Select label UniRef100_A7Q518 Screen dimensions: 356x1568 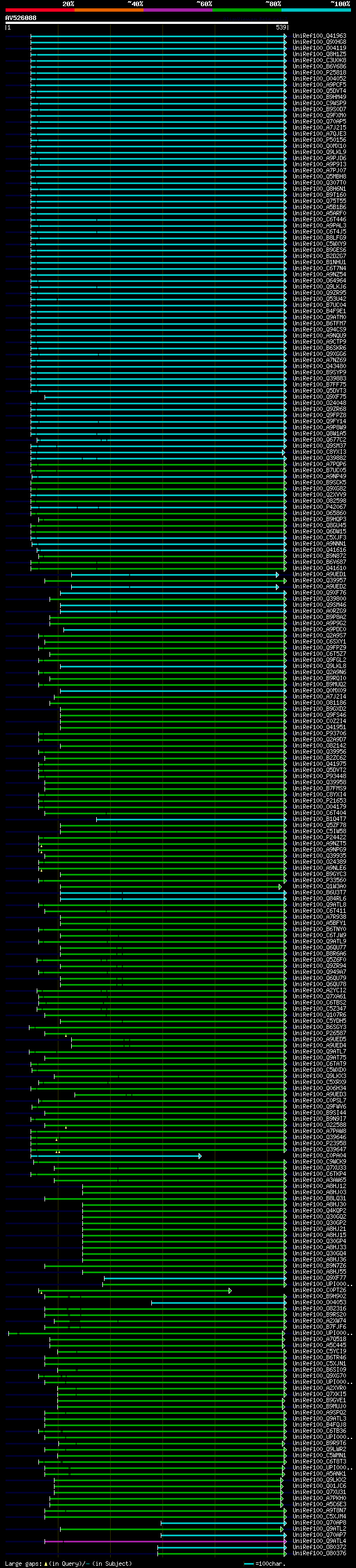point(319,1338)
